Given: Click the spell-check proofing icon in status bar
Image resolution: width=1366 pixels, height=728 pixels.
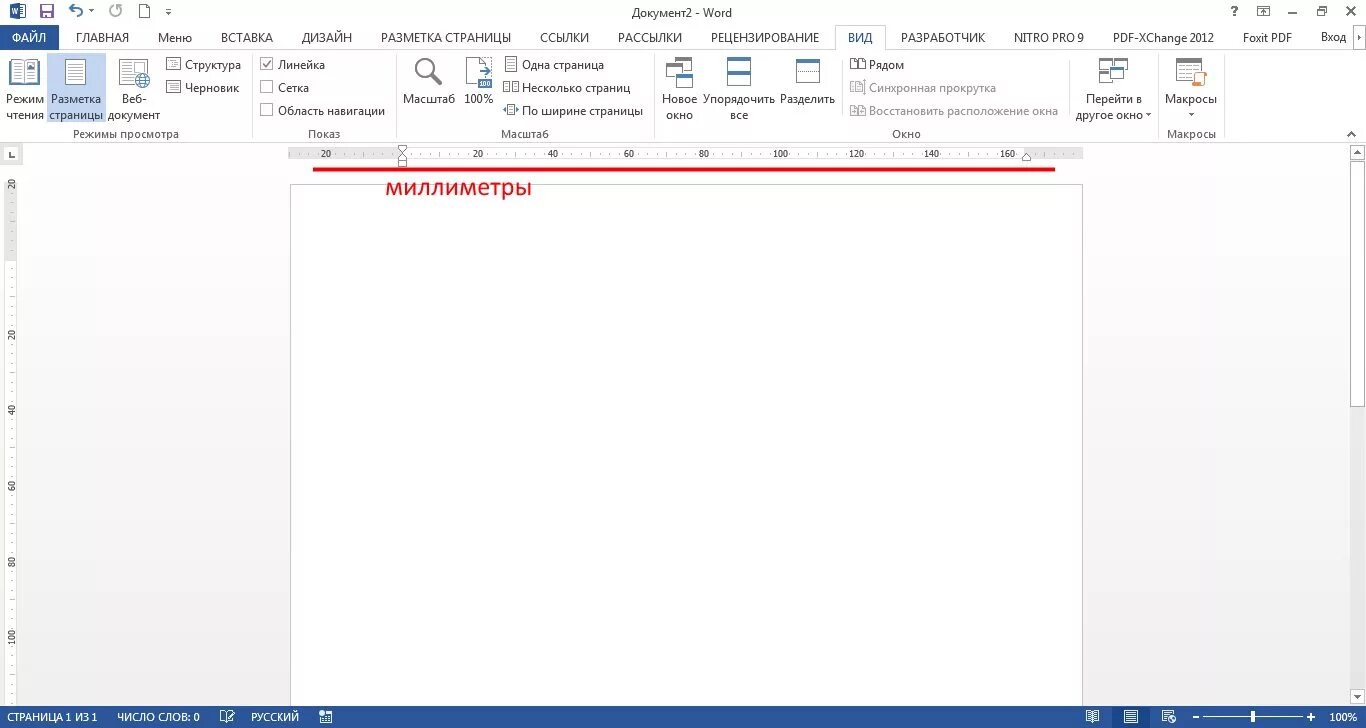Looking at the screenshot, I should pyautogui.click(x=227, y=717).
